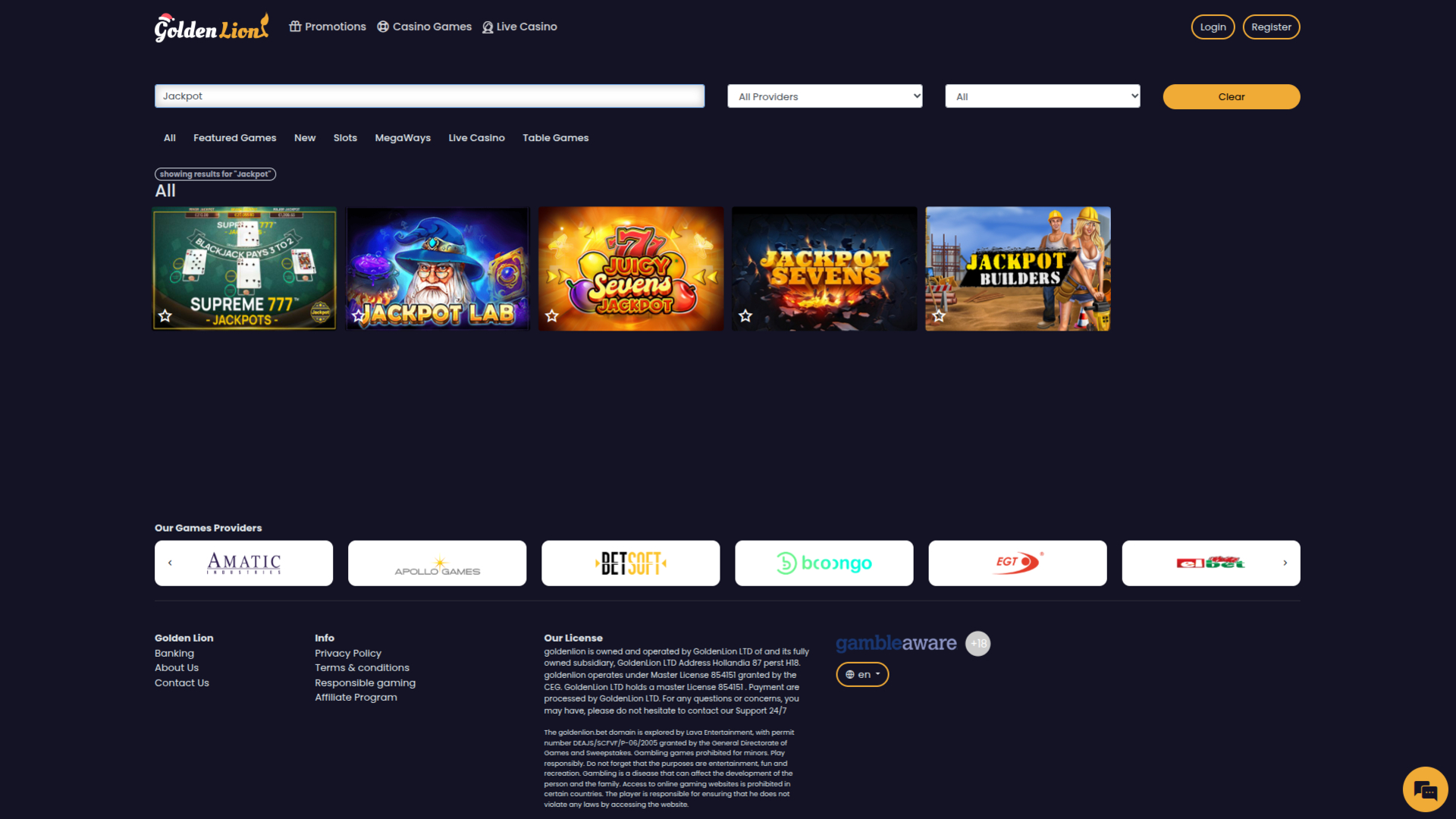Screen dimensions: 1456x819
Task: Click the Jackpot Lab game thumbnail
Action: (437, 268)
